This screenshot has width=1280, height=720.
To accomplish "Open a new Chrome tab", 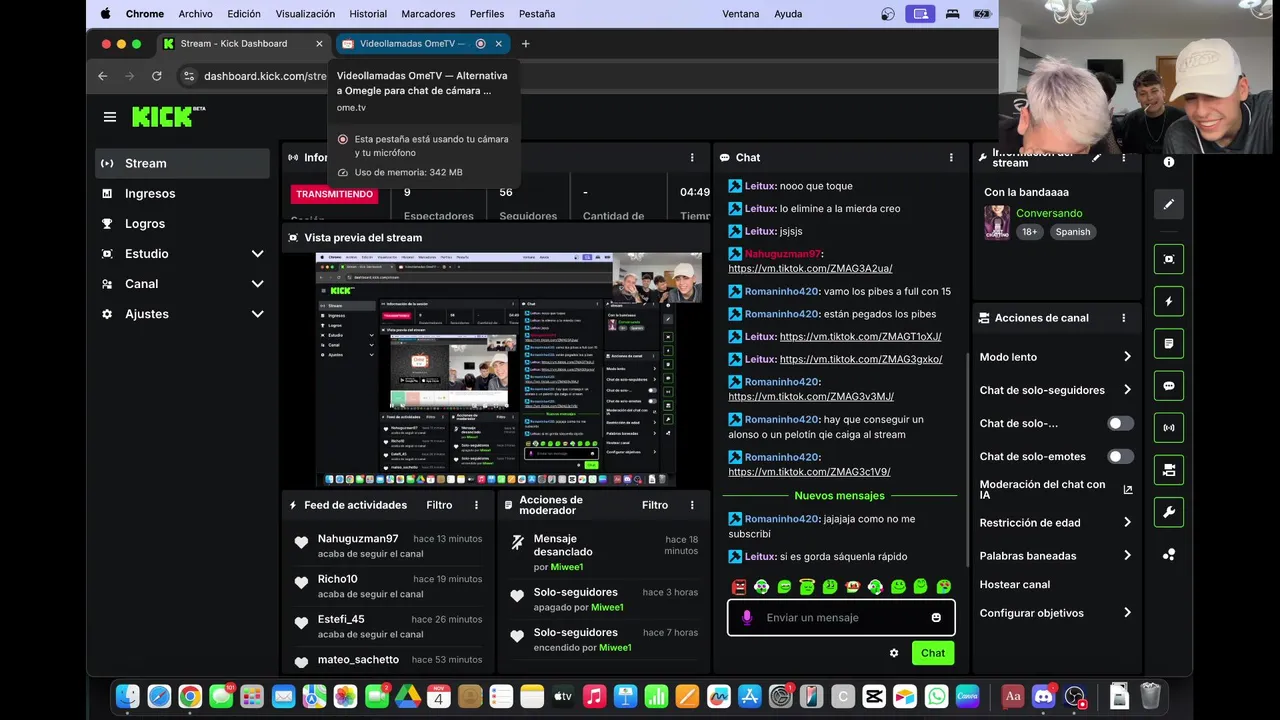I will [x=526, y=44].
